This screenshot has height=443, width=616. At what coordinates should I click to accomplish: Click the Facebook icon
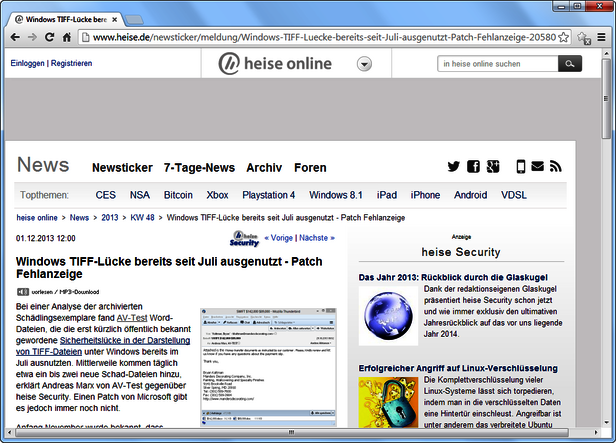pos(473,167)
